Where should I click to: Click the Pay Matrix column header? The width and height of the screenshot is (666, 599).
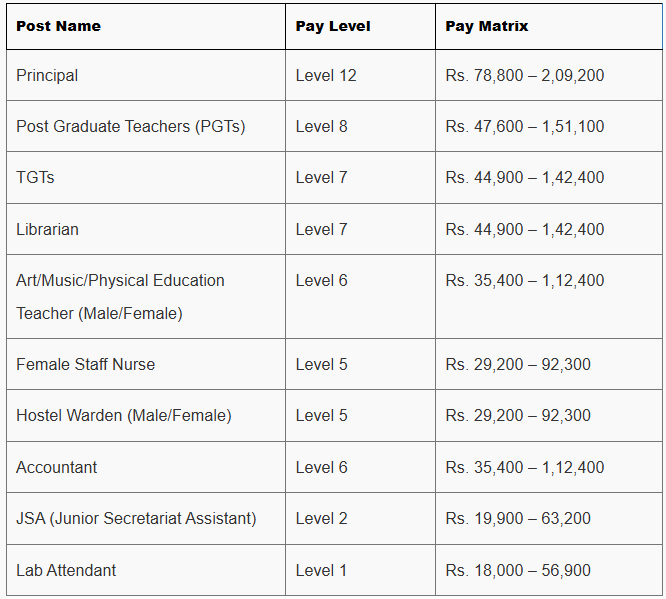(487, 26)
